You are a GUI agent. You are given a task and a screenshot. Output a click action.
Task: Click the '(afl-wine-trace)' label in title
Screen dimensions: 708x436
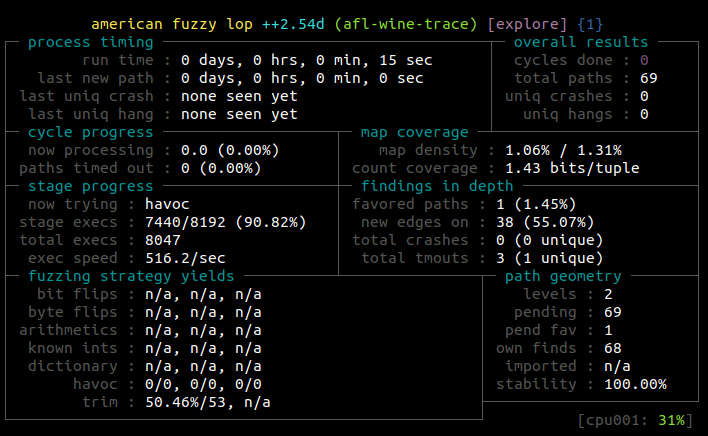[x=405, y=24]
